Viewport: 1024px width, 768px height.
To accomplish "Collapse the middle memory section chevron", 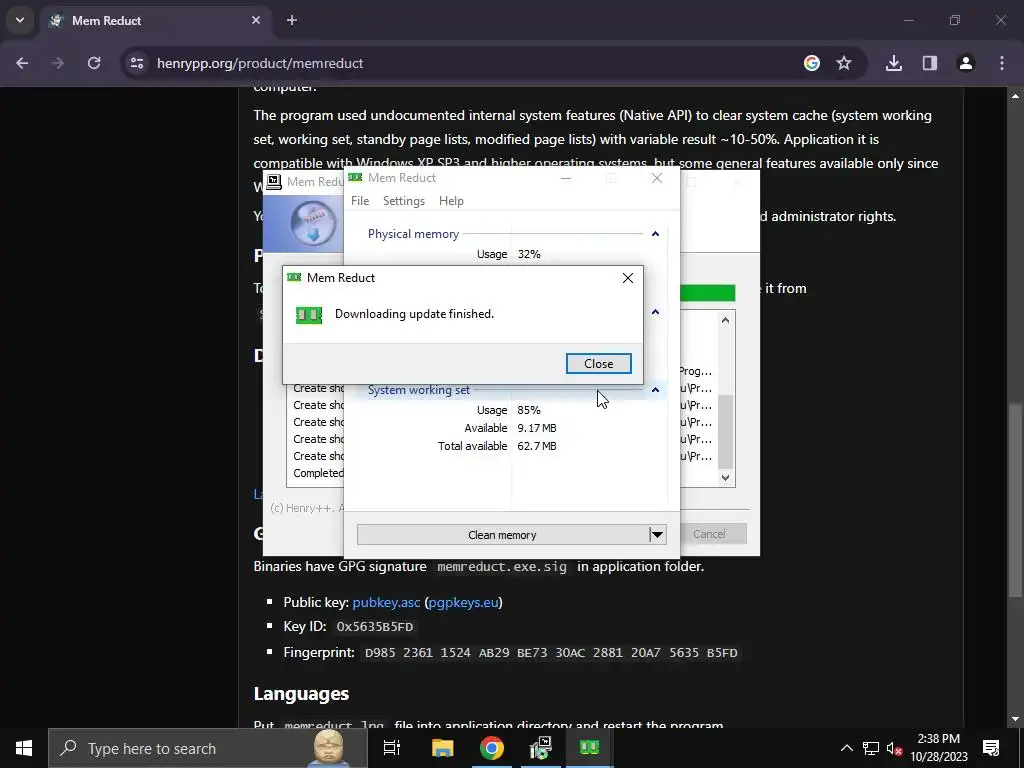I will coord(655,312).
